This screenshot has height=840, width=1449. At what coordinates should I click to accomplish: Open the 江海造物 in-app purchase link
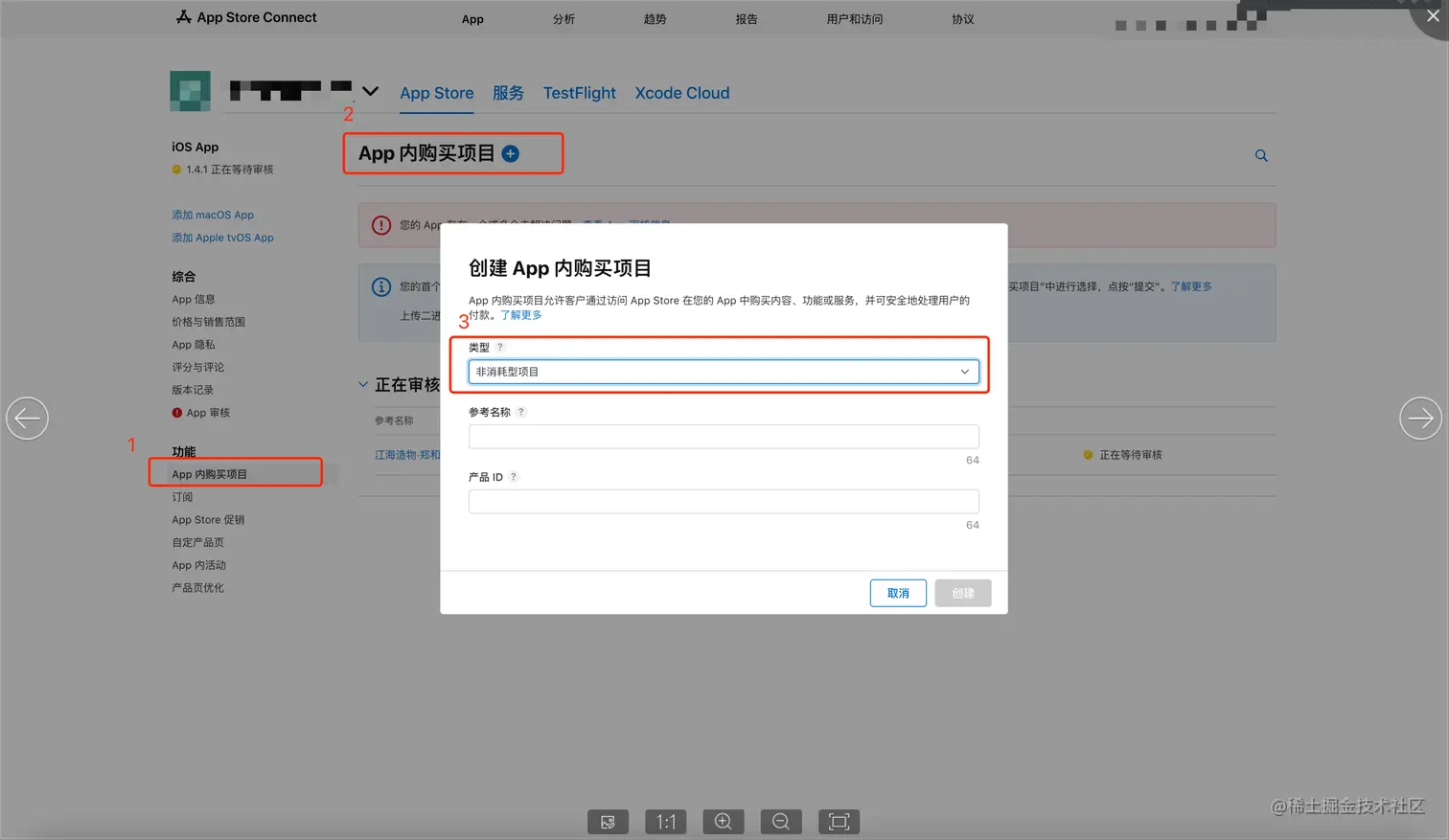407,455
